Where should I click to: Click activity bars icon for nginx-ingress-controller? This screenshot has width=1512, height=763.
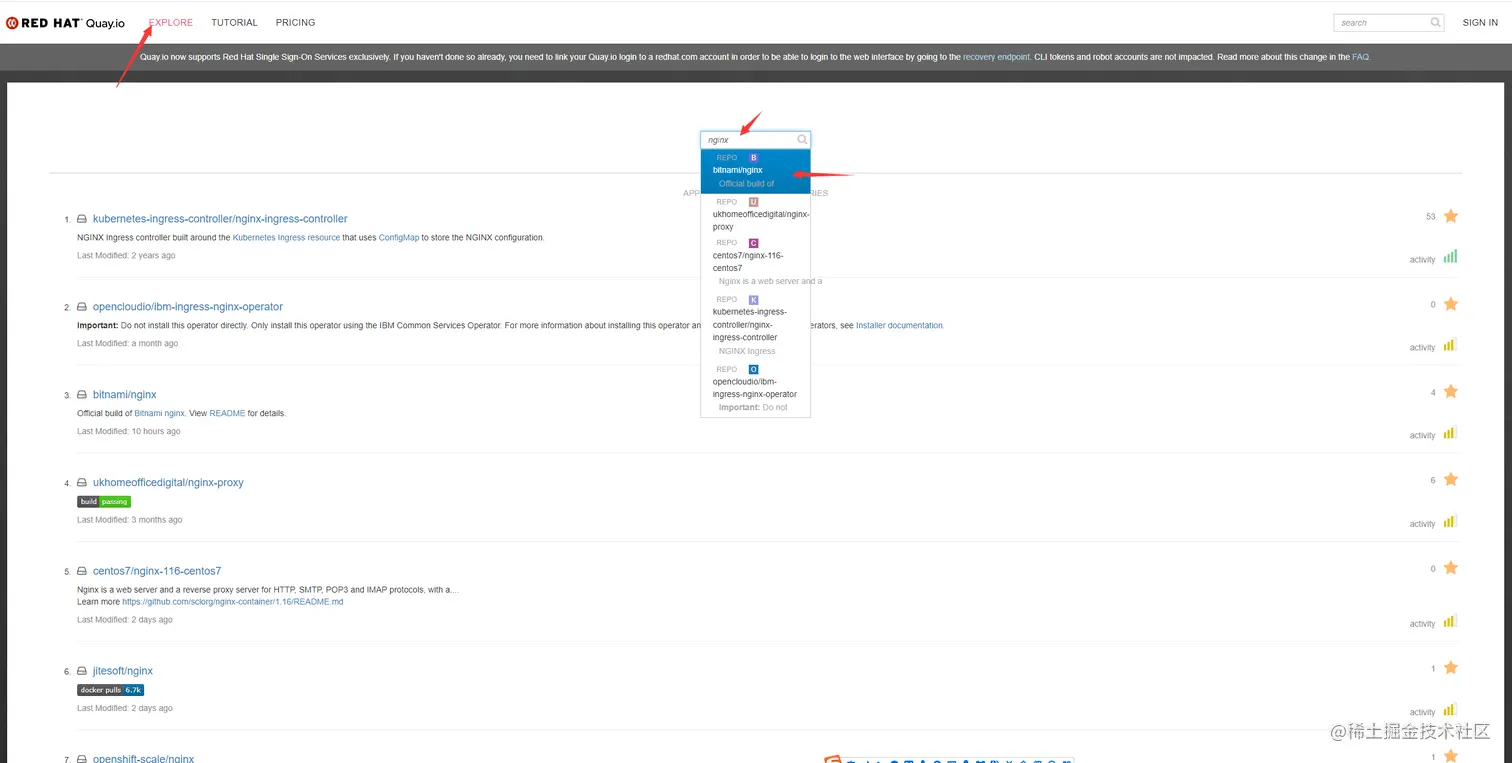click(x=1450, y=257)
